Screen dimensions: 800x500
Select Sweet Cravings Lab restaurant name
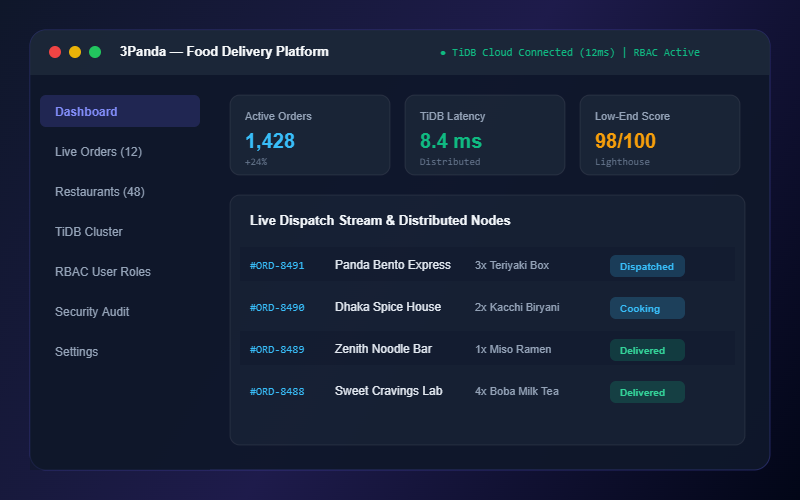tap(388, 391)
